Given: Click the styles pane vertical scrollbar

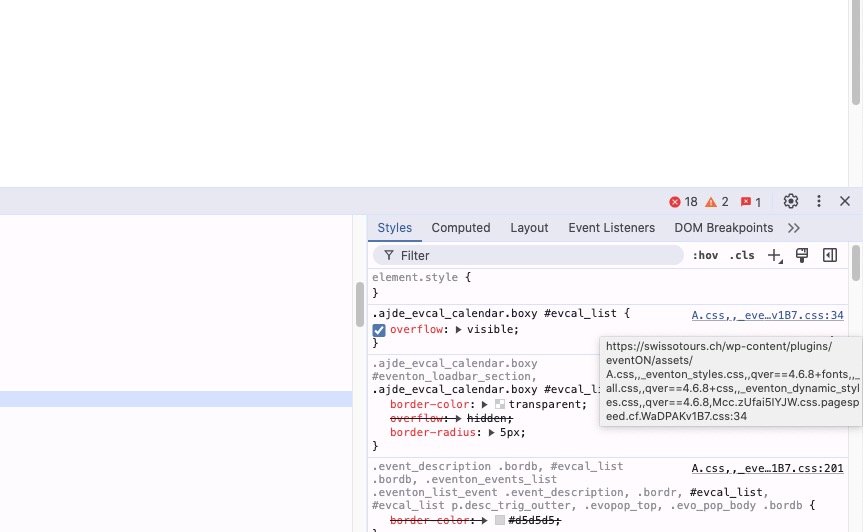Looking at the screenshot, I should click(855, 263).
